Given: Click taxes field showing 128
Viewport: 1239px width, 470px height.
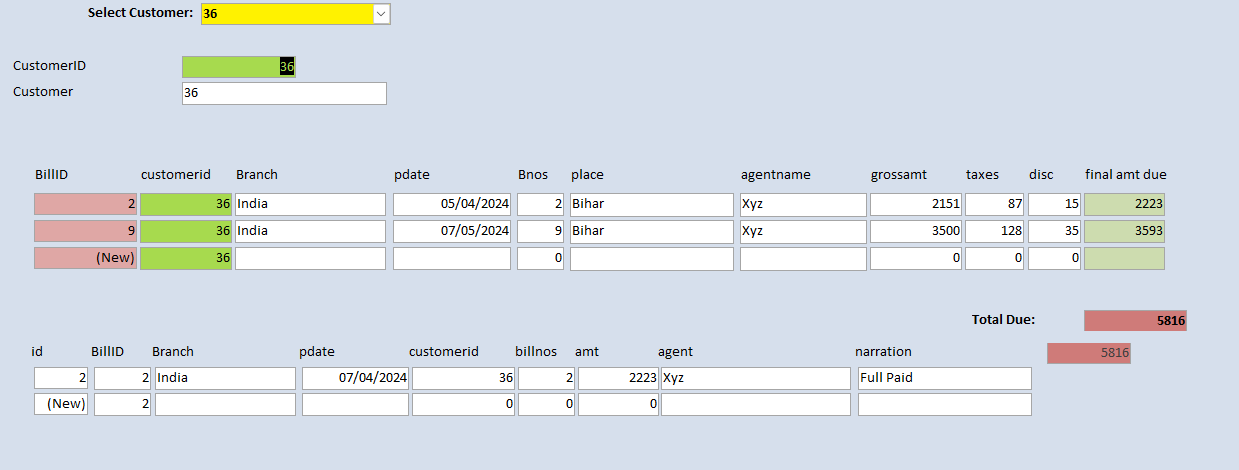Looking at the screenshot, I should coord(994,232).
